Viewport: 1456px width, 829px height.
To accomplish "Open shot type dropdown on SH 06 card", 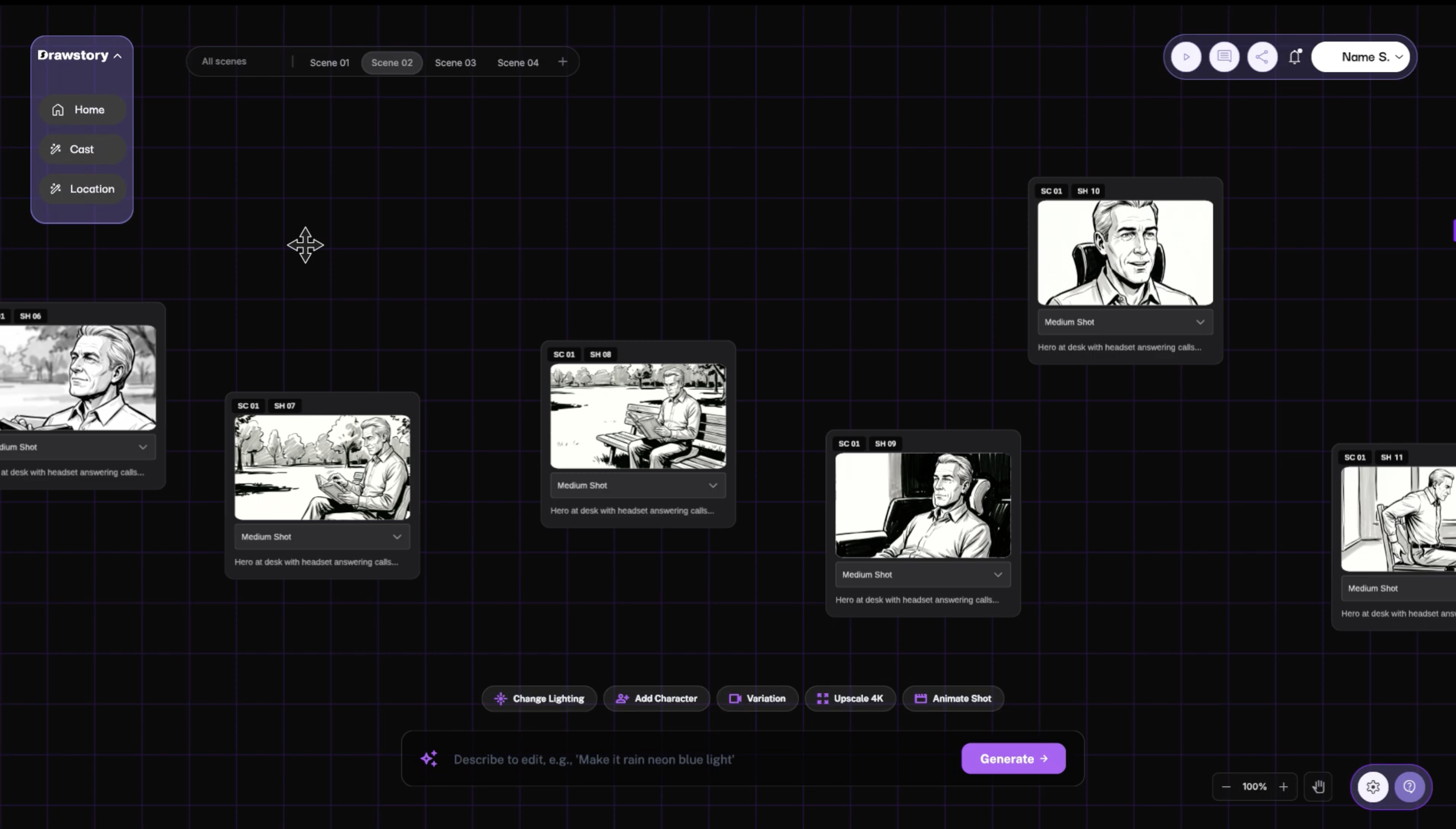I will pyautogui.click(x=77, y=447).
